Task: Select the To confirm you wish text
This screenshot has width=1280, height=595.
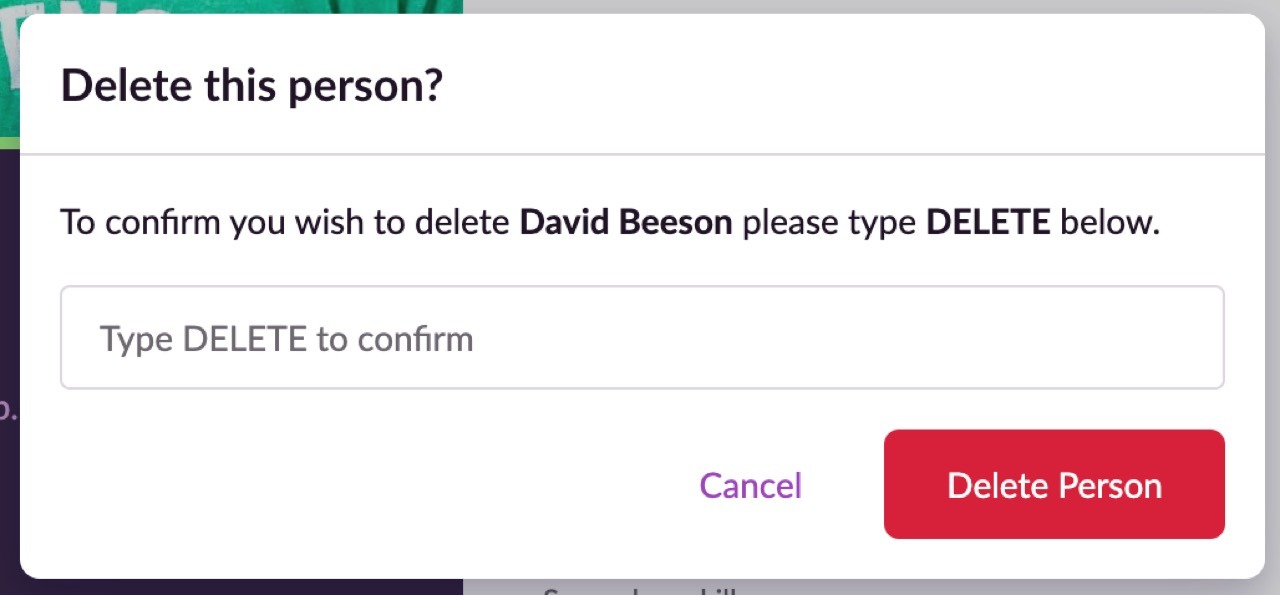Action: click(x=213, y=221)
